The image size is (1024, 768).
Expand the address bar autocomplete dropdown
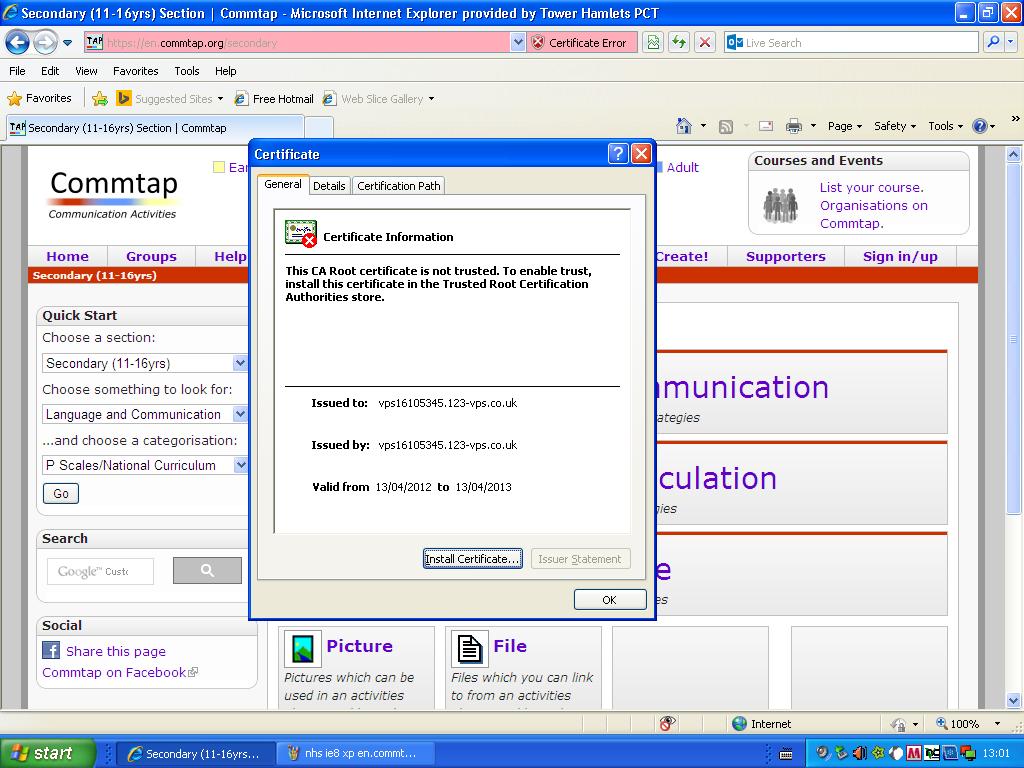pyautogui.click(x=518, y=43)
